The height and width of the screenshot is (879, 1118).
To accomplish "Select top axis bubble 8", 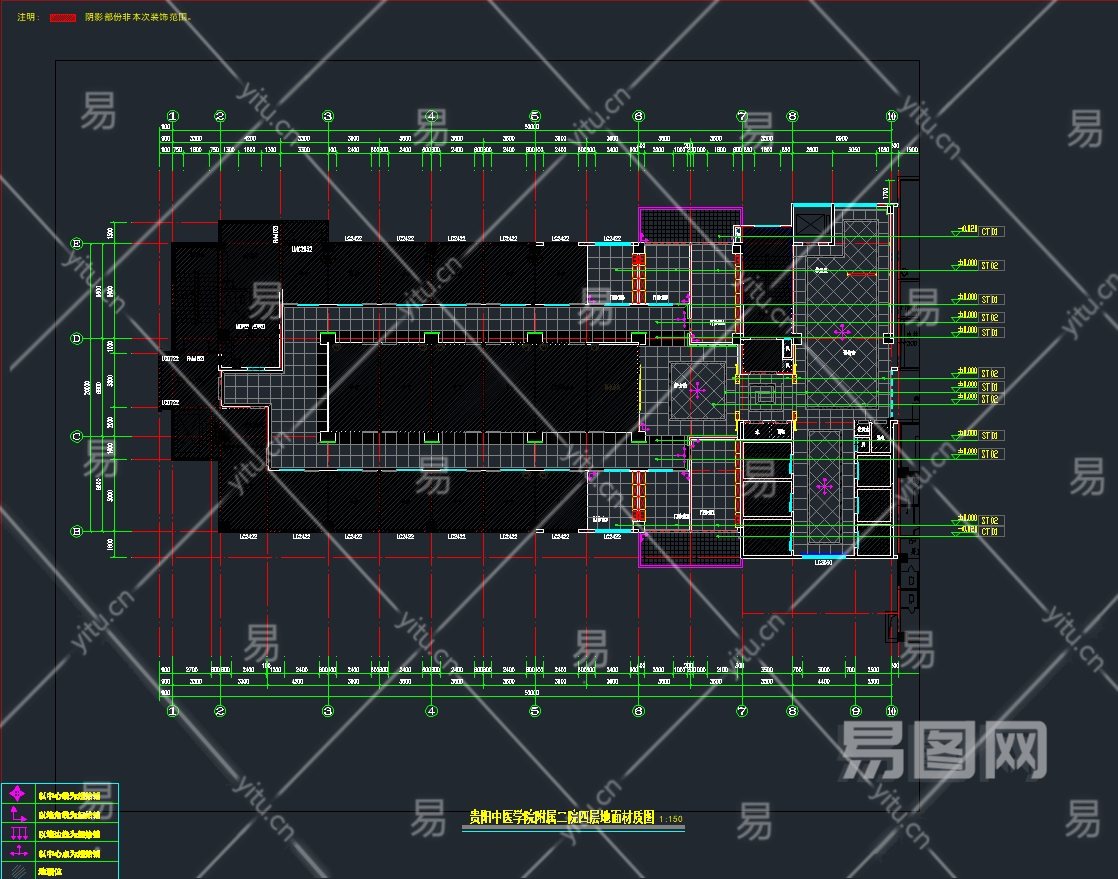I will 792,115.
